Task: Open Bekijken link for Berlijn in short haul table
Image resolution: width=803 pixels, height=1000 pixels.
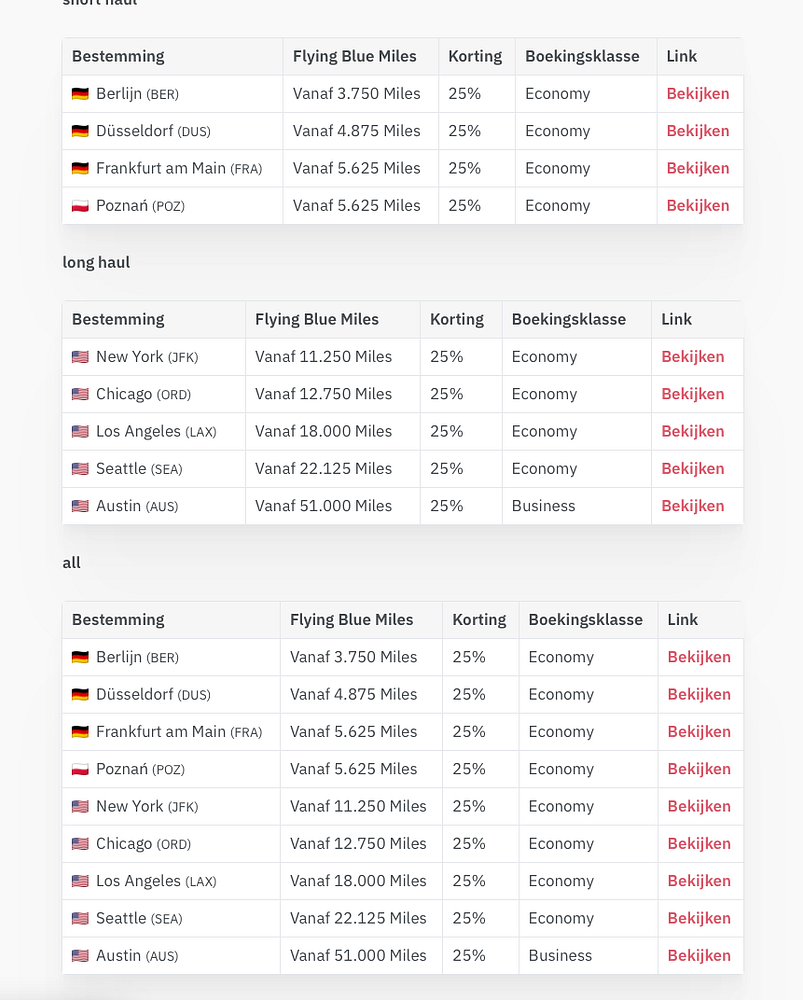Action: pos(698,94)
